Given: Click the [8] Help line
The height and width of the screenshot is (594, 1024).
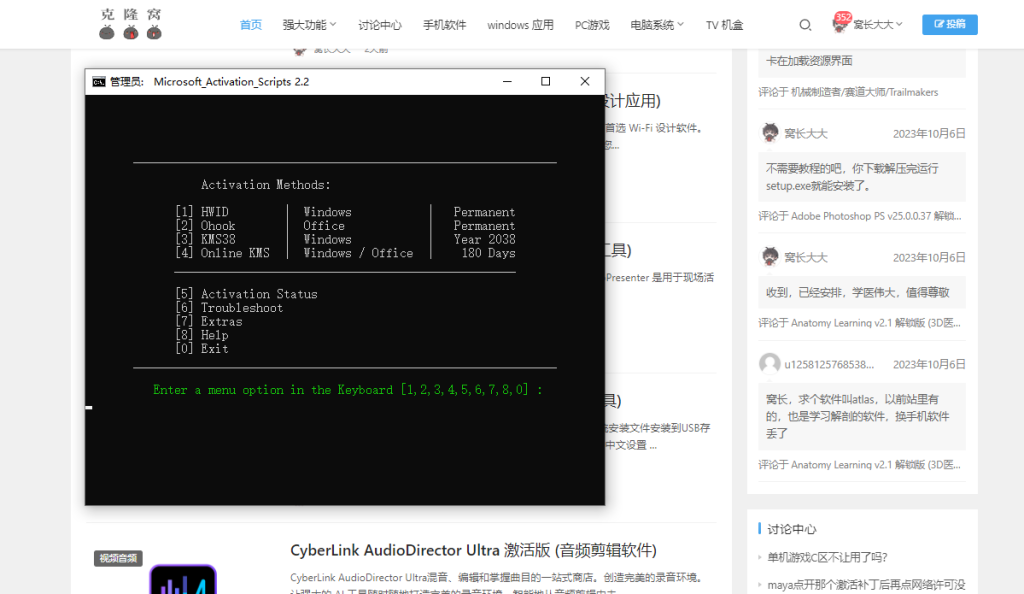Looking at the screenshot, I should tap(202, 336).
